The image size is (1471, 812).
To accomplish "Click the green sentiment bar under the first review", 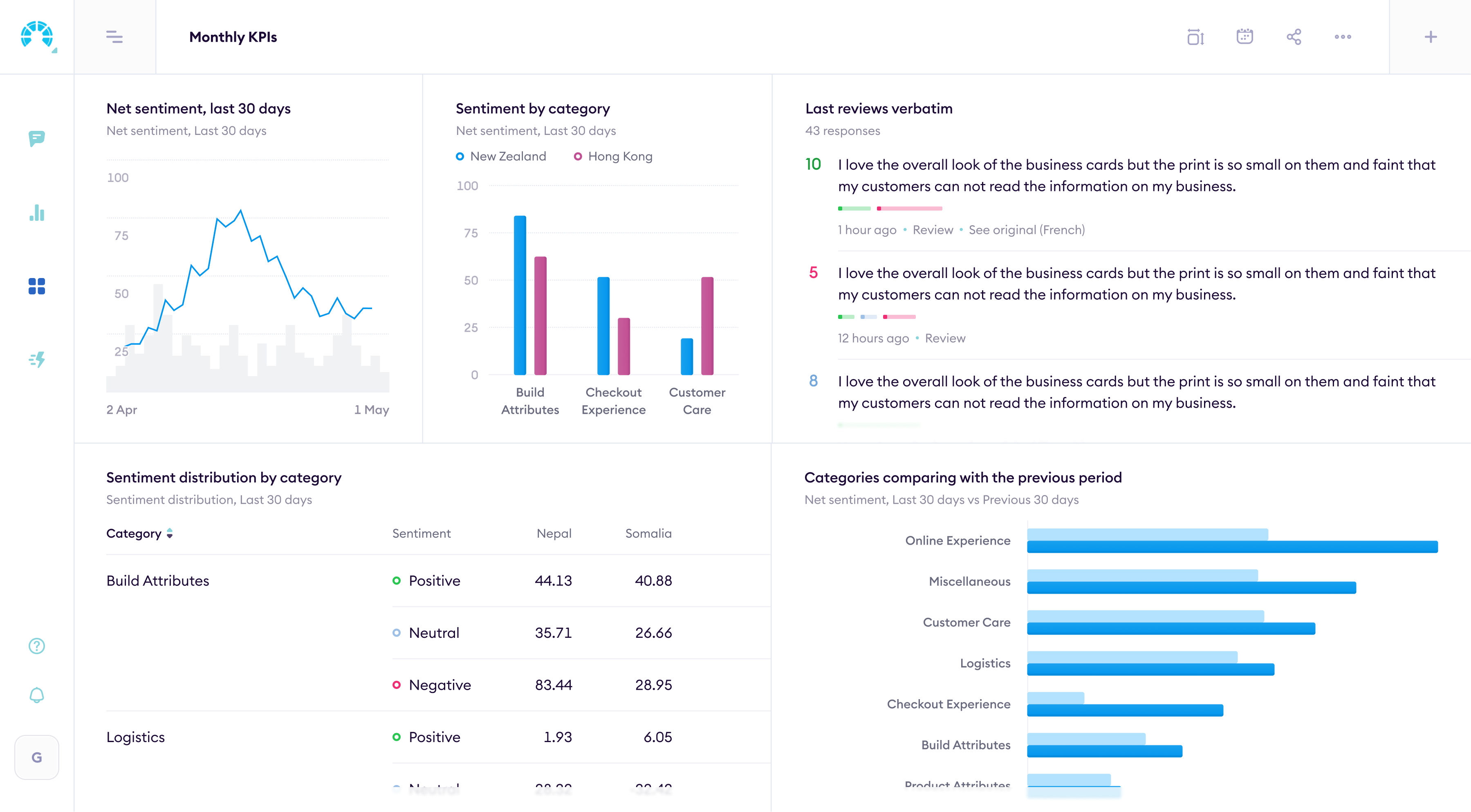I will coord(854,208).
